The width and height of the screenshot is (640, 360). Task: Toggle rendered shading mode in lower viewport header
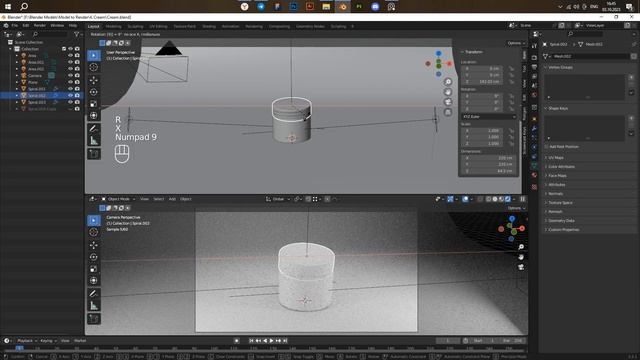508,199
